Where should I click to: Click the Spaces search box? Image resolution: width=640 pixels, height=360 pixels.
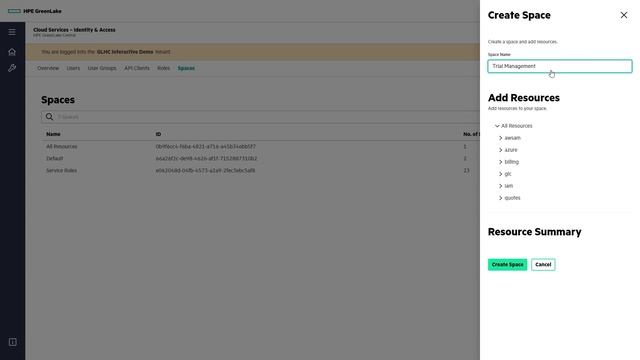click(x=260, y=117)
